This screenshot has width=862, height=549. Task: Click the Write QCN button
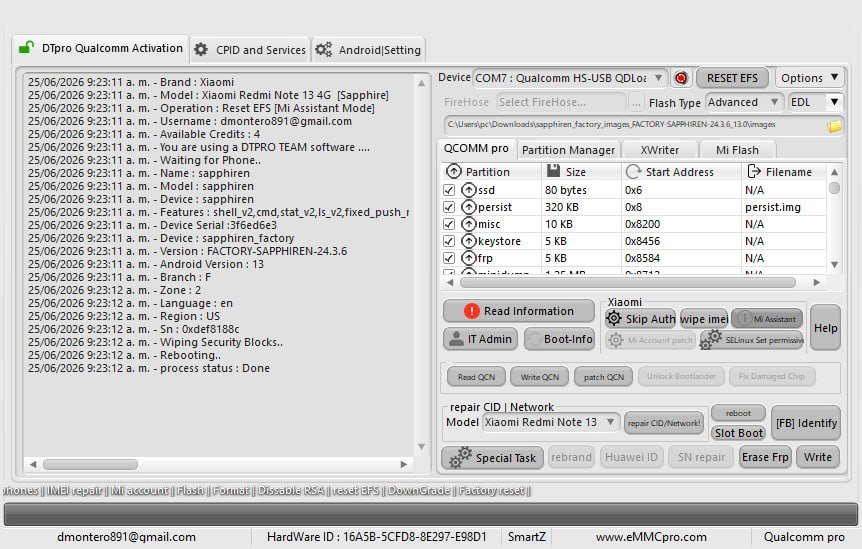click(x=540, y=377)
